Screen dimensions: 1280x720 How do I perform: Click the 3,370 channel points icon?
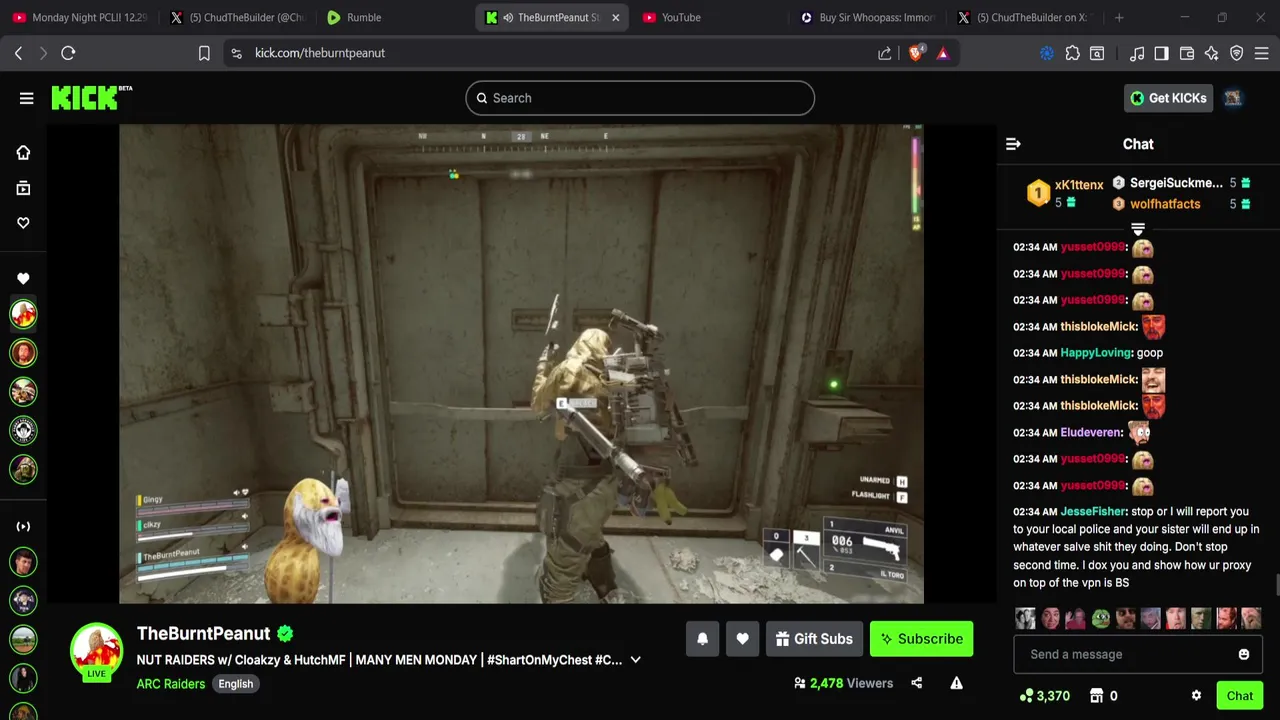click(x=1026, y=696)
